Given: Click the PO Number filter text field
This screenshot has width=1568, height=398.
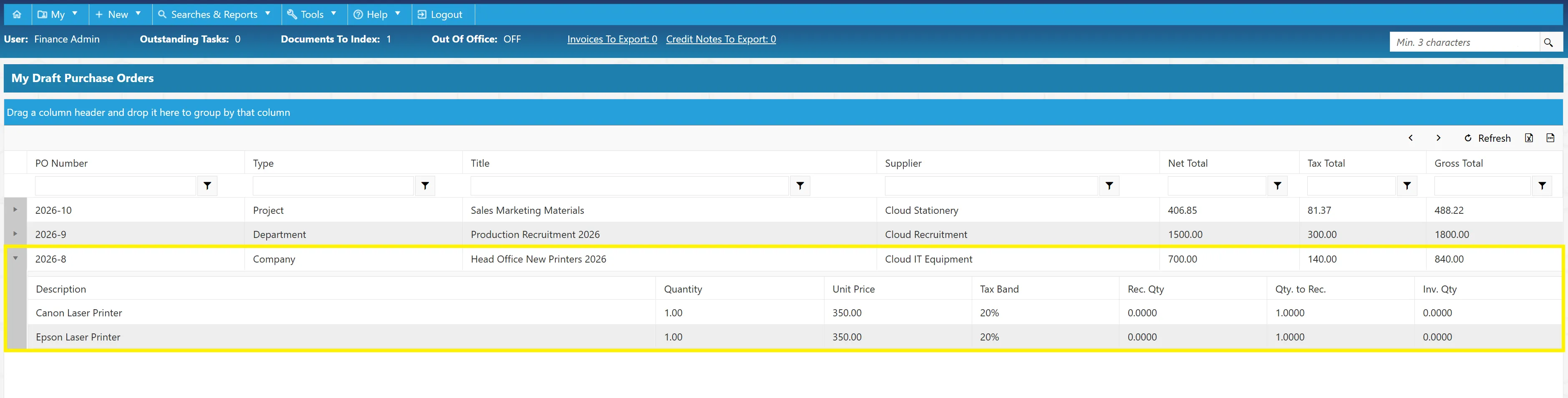Looking at the screenshot, I should click(116, 185).
